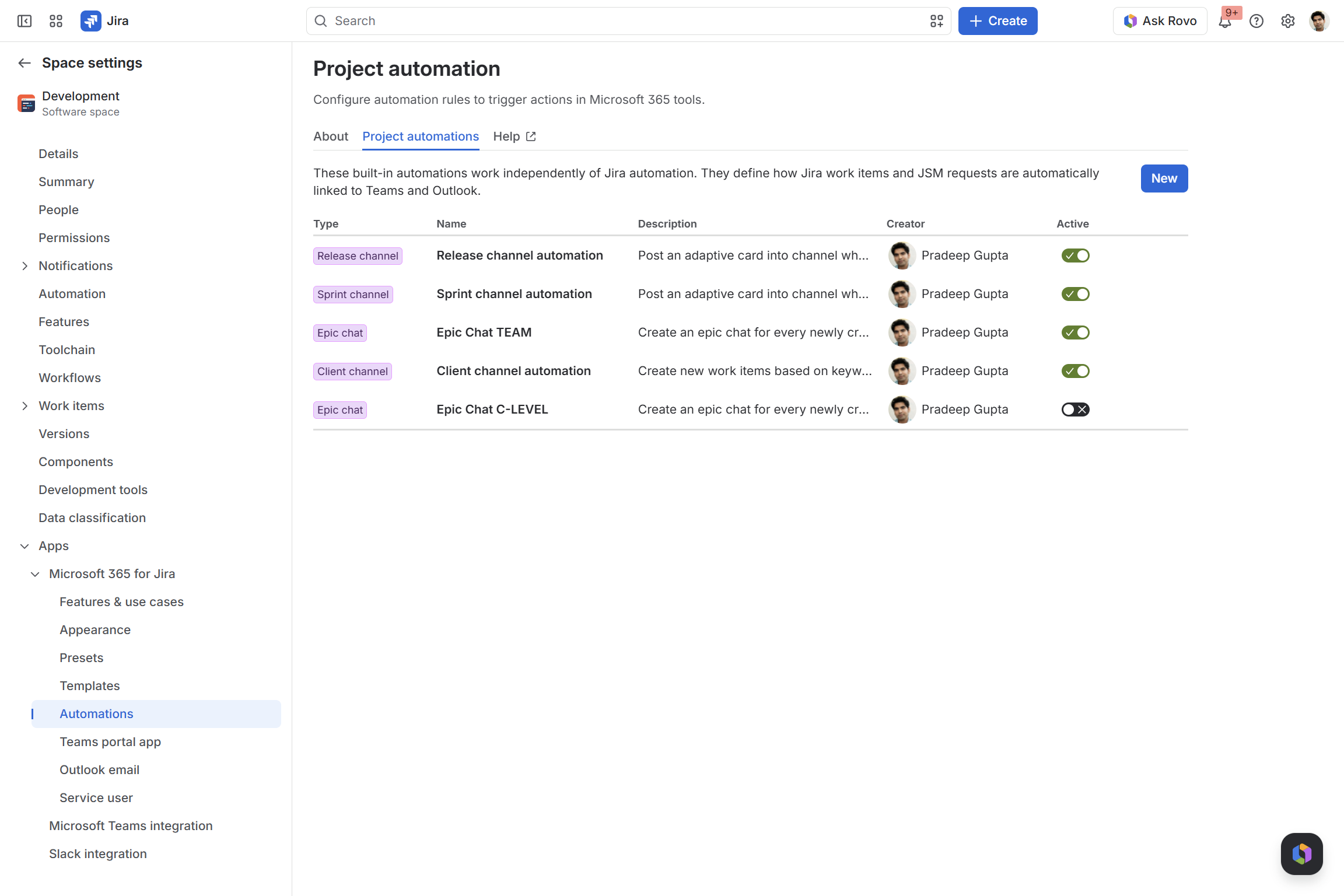
Task: Open Templates in the sidebar
Action: [90, 686]
